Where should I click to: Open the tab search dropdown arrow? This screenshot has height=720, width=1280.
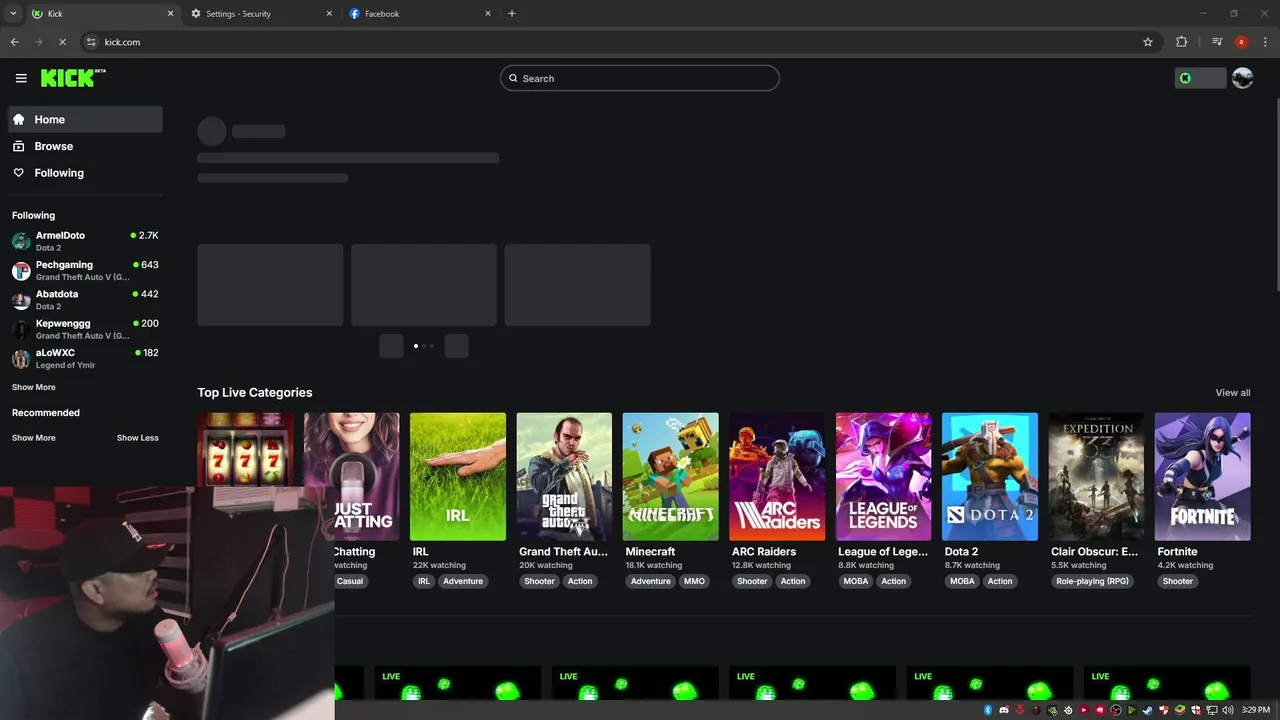pyautogui.click(x=13, y=14)
